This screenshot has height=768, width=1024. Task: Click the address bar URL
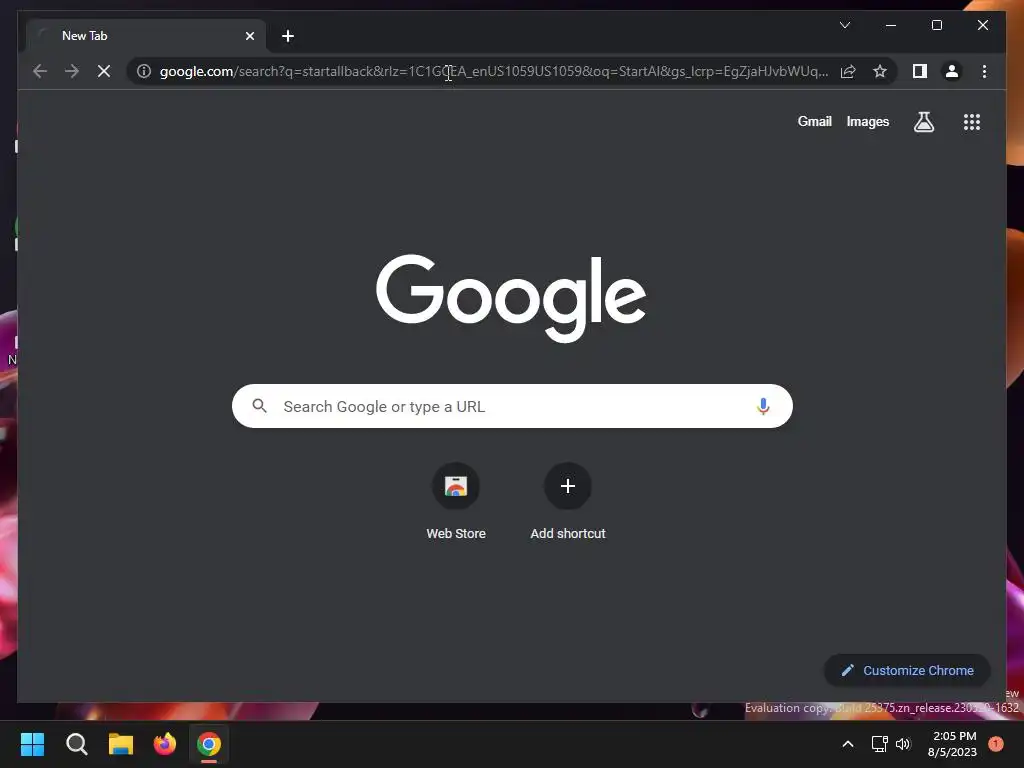[494, 71]
